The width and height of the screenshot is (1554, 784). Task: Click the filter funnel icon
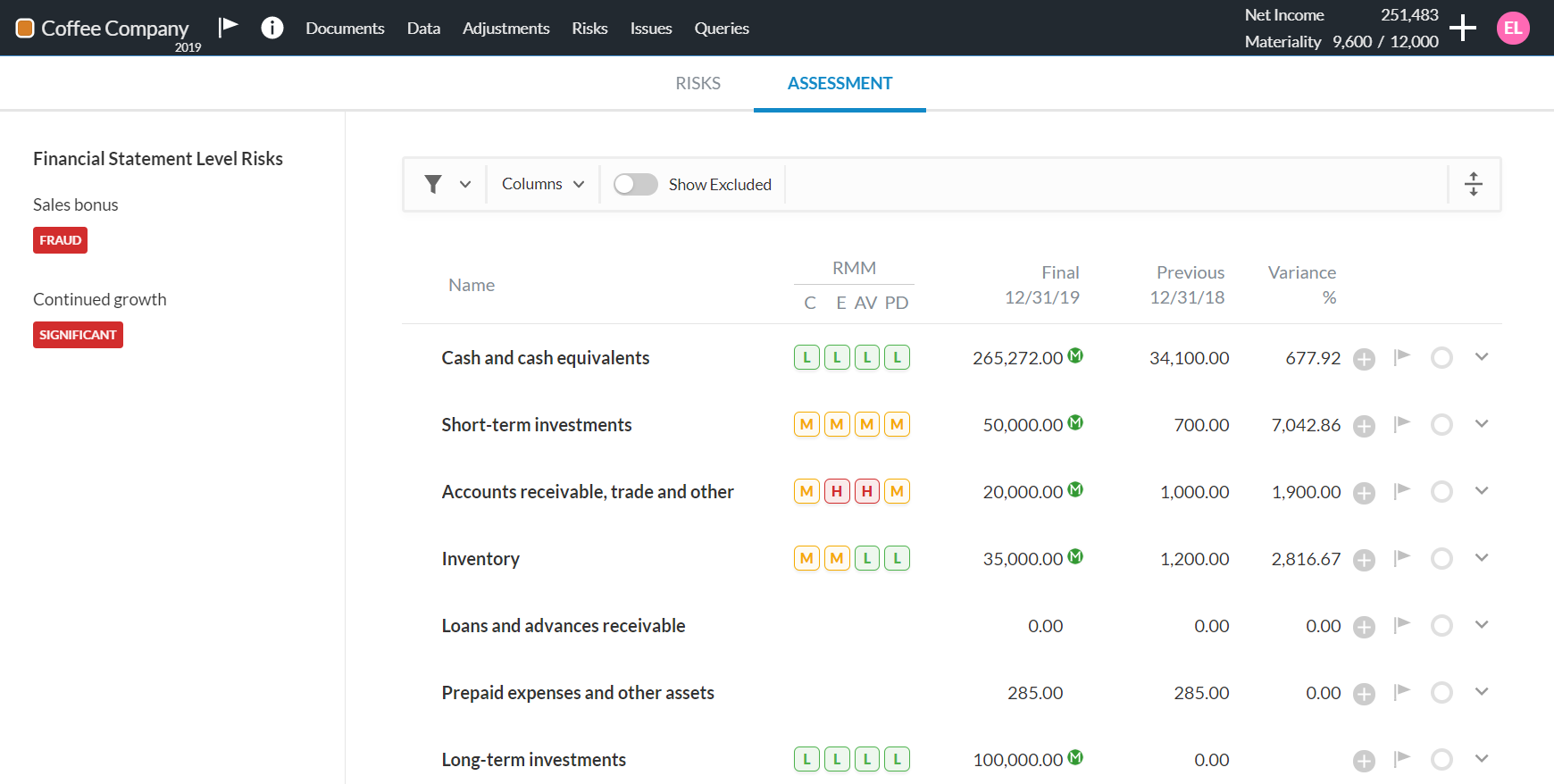(434, 184)
